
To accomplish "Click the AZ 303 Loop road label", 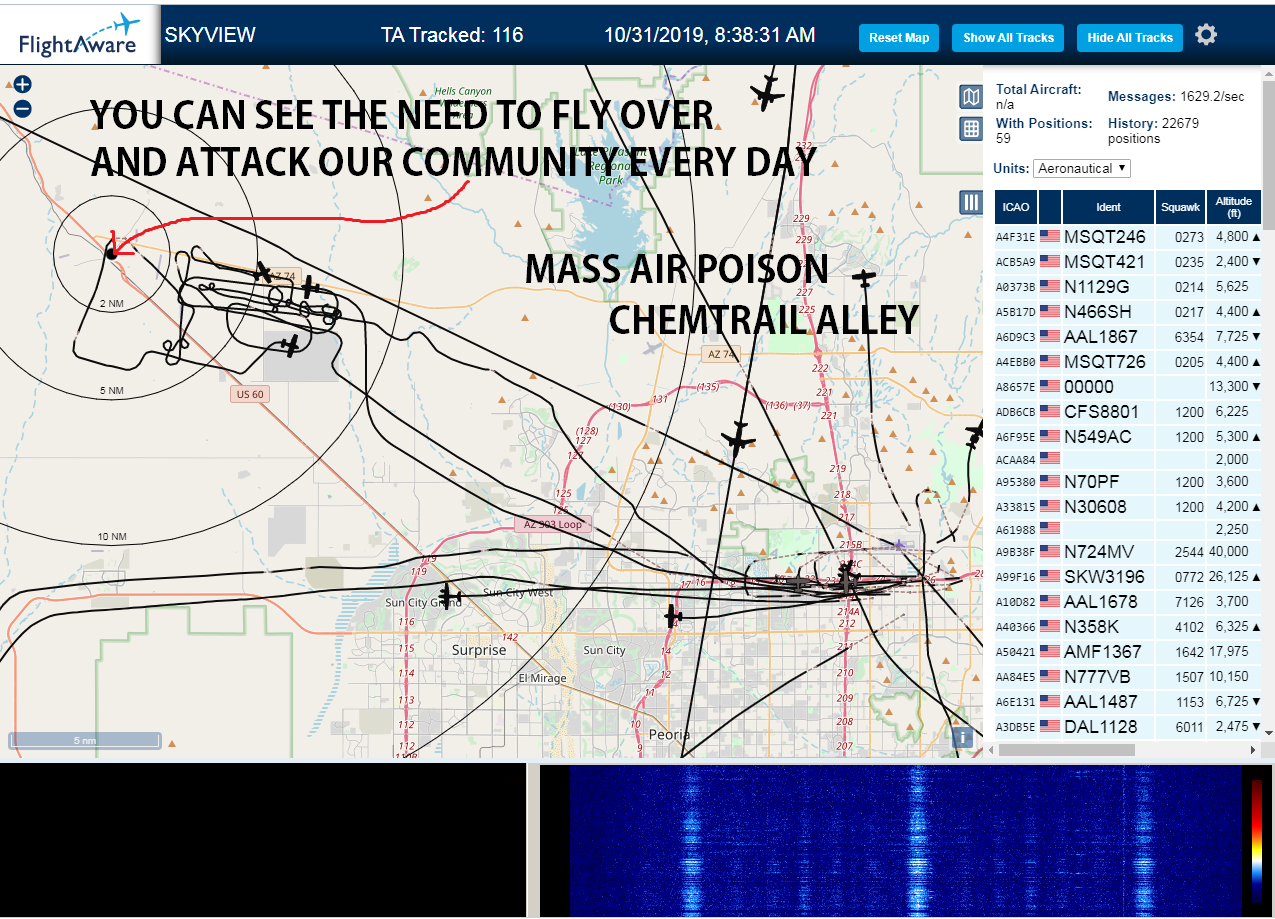I will [553, 524].
